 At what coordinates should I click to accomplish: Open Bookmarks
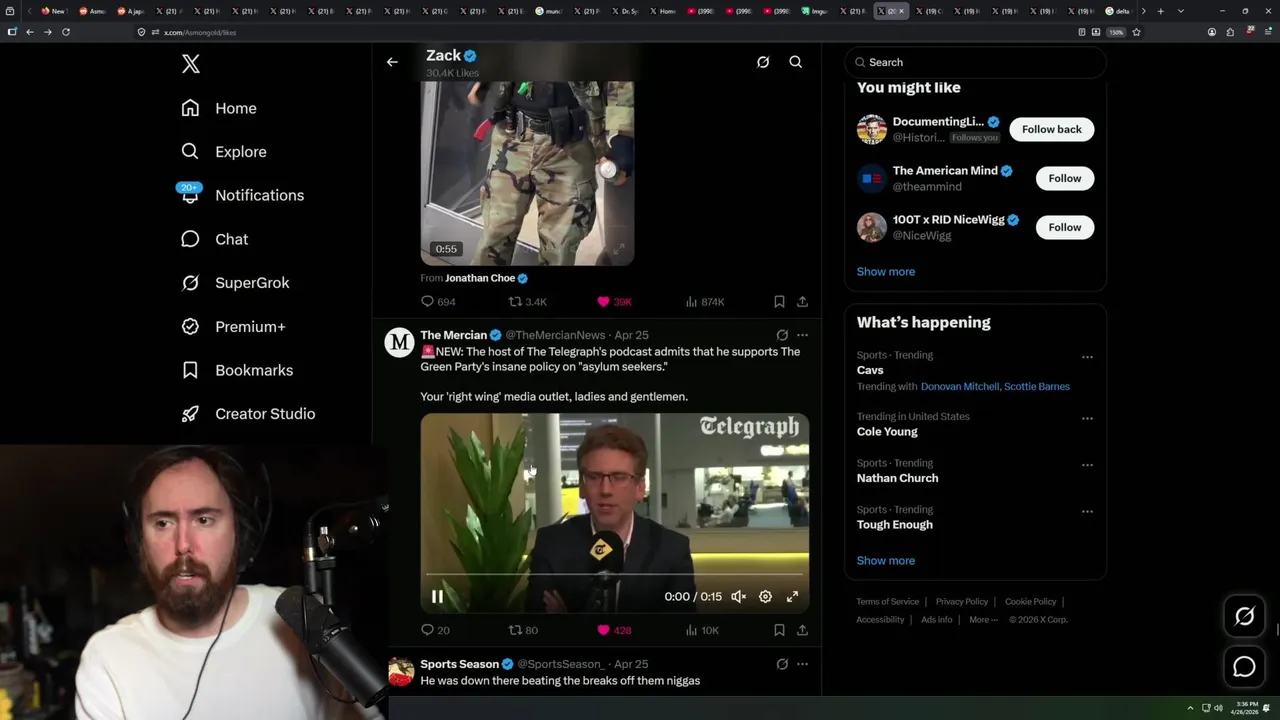pos(237,370)
